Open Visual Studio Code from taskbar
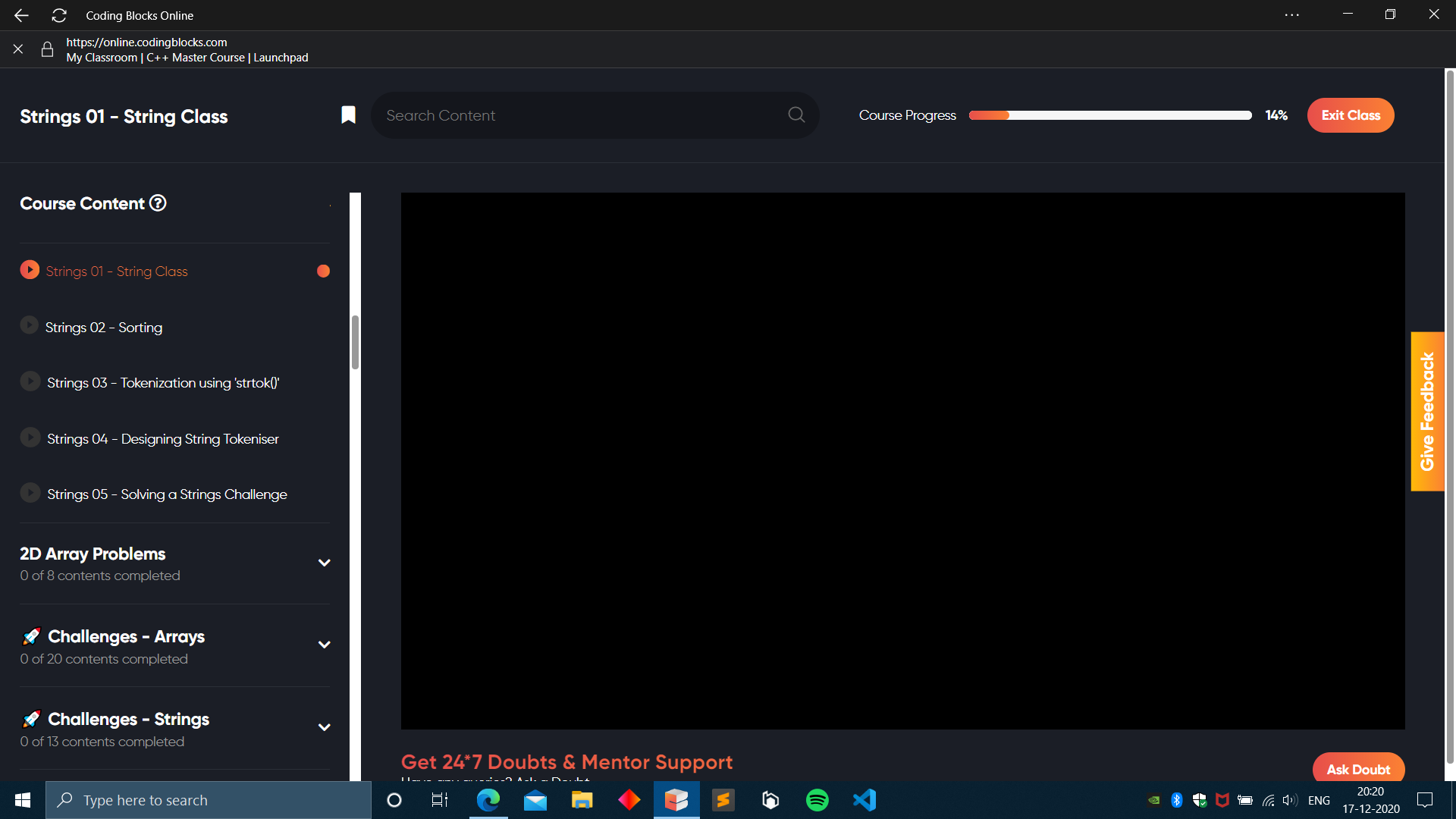Viewport: 1456px width, 819px height. click(864, 800)
